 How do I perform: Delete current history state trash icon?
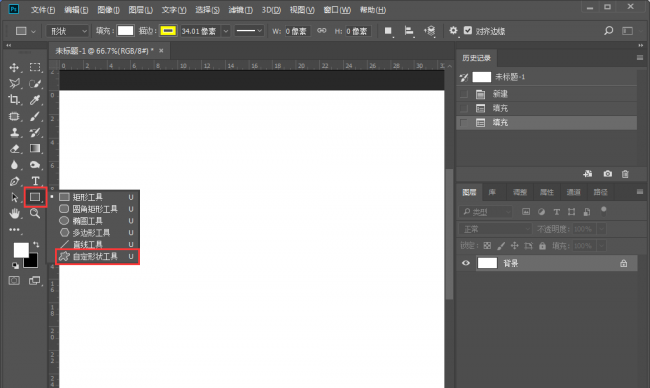(625, 174)
